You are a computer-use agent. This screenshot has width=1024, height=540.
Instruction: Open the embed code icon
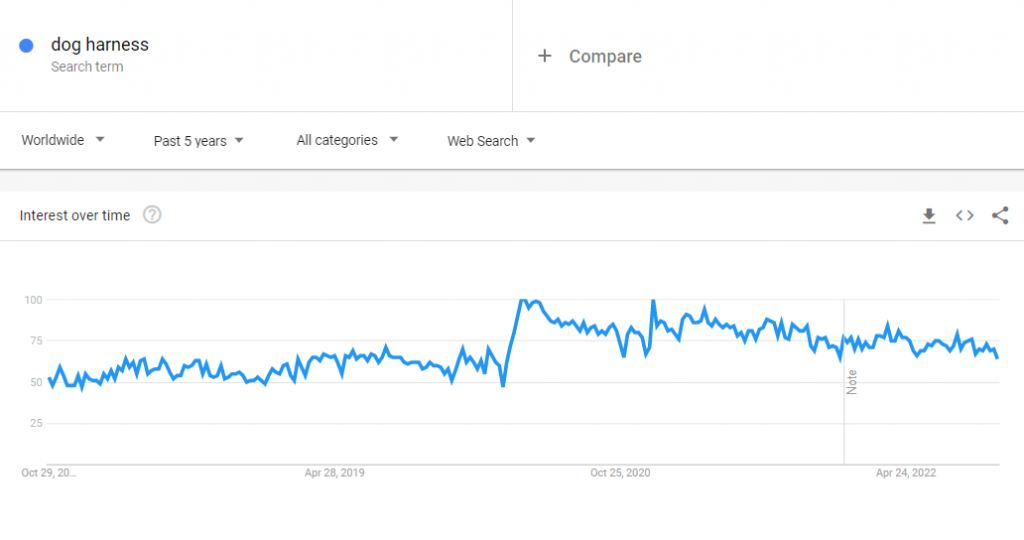[x=964, y=215]
